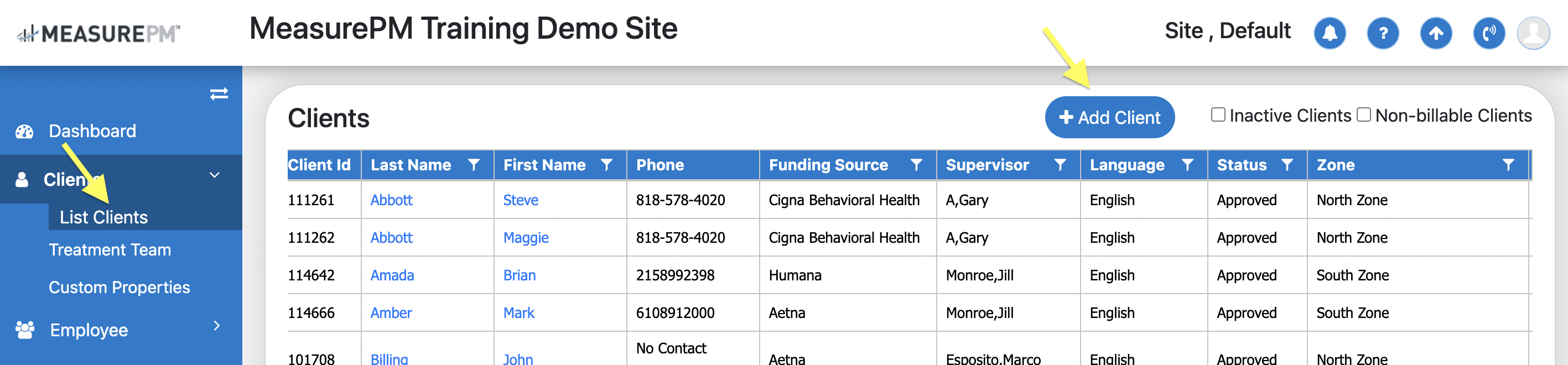Check the Non-billable Clients box
Screen dimensions: 1568x365
pyautogui.click(x=1364, y=115)
